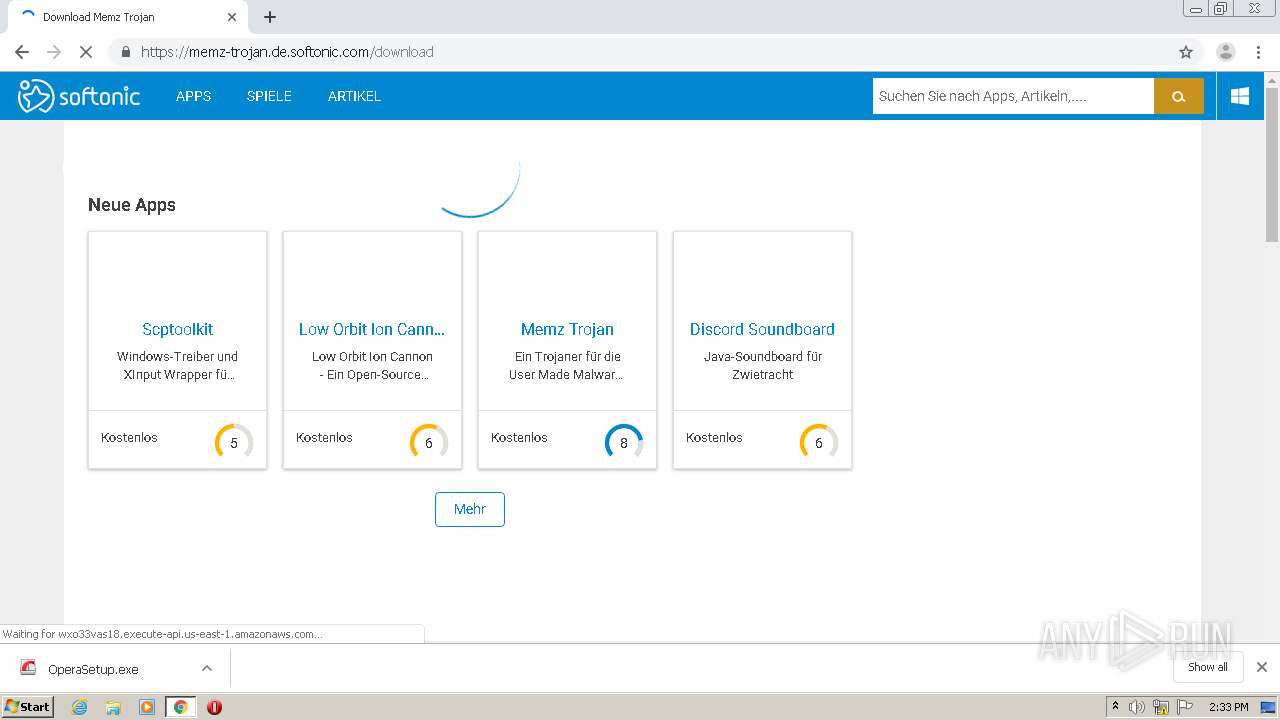1280x720 pixels.
Task: Click Scptoolkit rating circle 5
Action: (234, 442)
